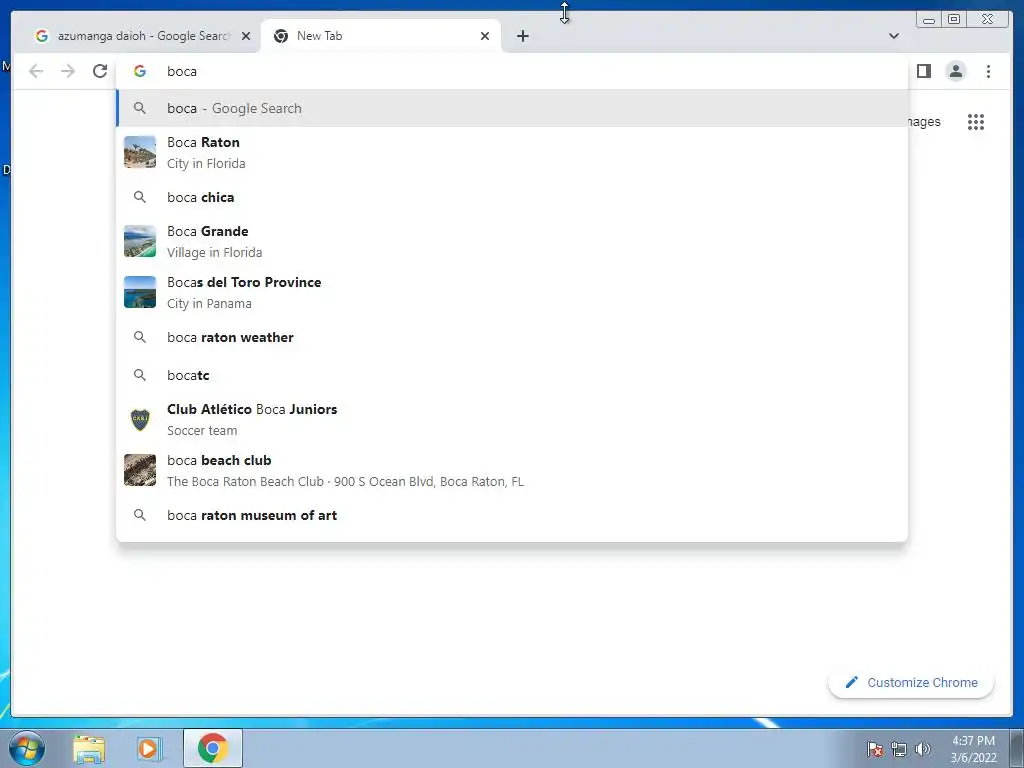
Task: Click search icon beside bocatc
Action: point(140,375)
